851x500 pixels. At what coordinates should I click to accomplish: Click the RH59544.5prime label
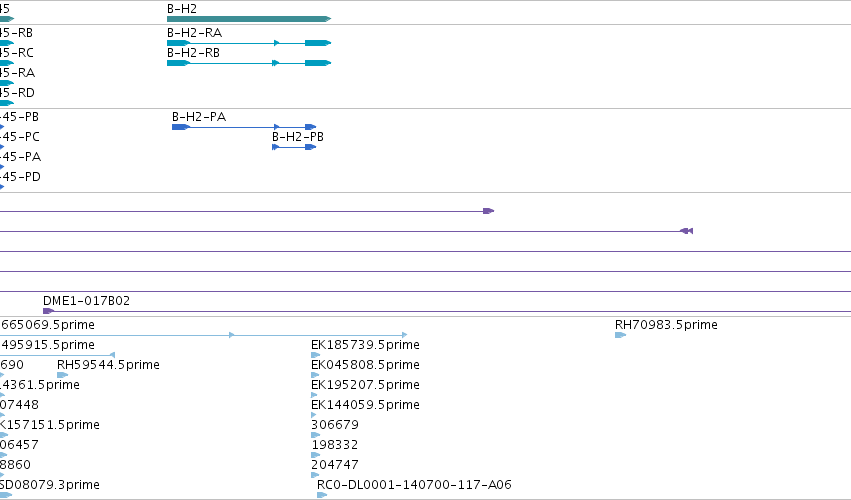(x=108, y=365)
